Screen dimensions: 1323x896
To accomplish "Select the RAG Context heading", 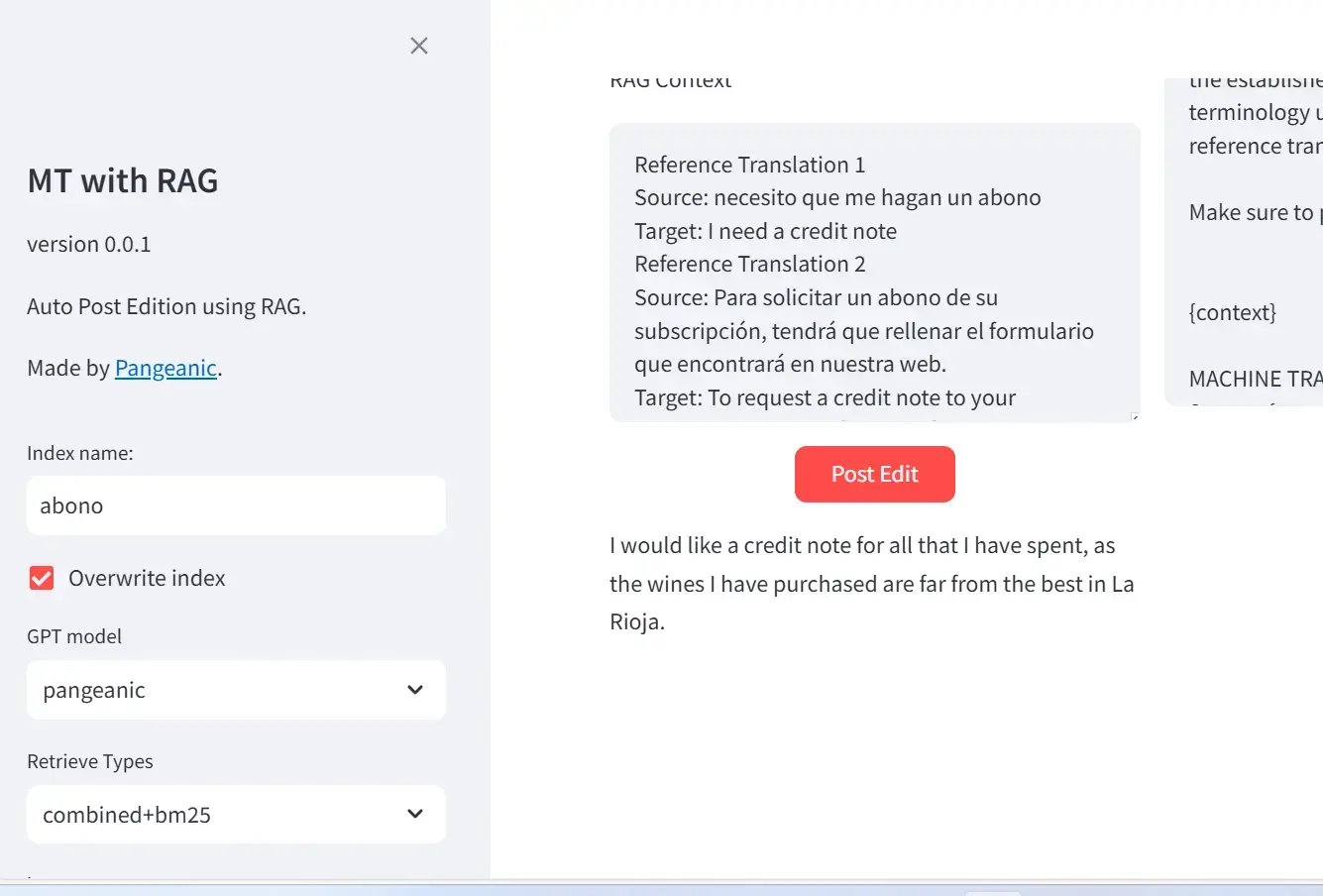I will (670, 79).
